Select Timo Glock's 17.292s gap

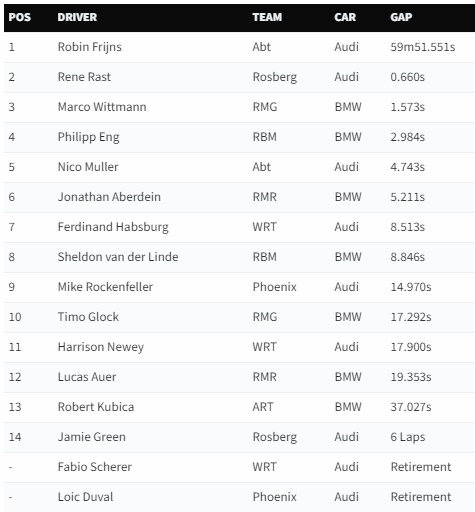click(411, 317)
